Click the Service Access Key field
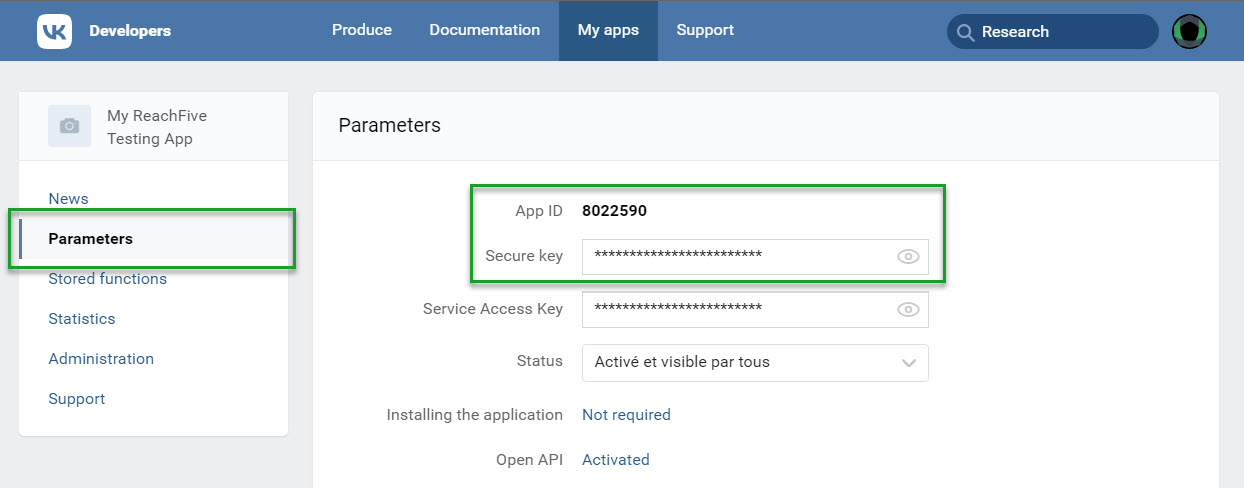1244x488 pixels. click(755, 309)
